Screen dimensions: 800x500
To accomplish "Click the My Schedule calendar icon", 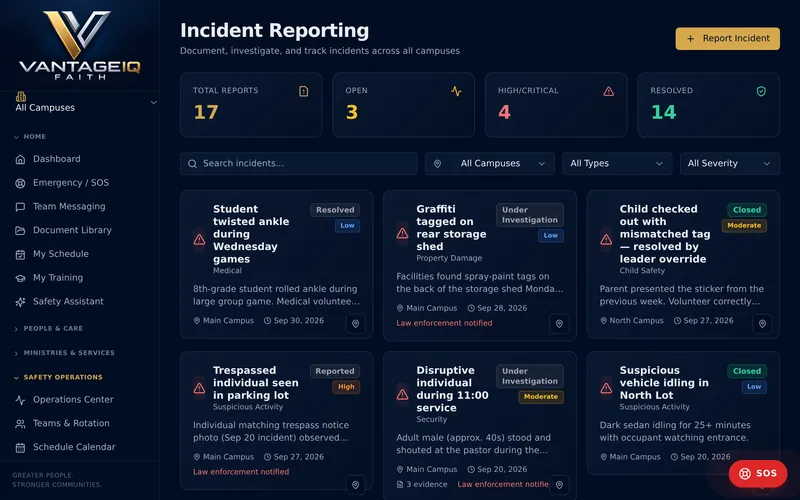I will (x=20, y=254).
